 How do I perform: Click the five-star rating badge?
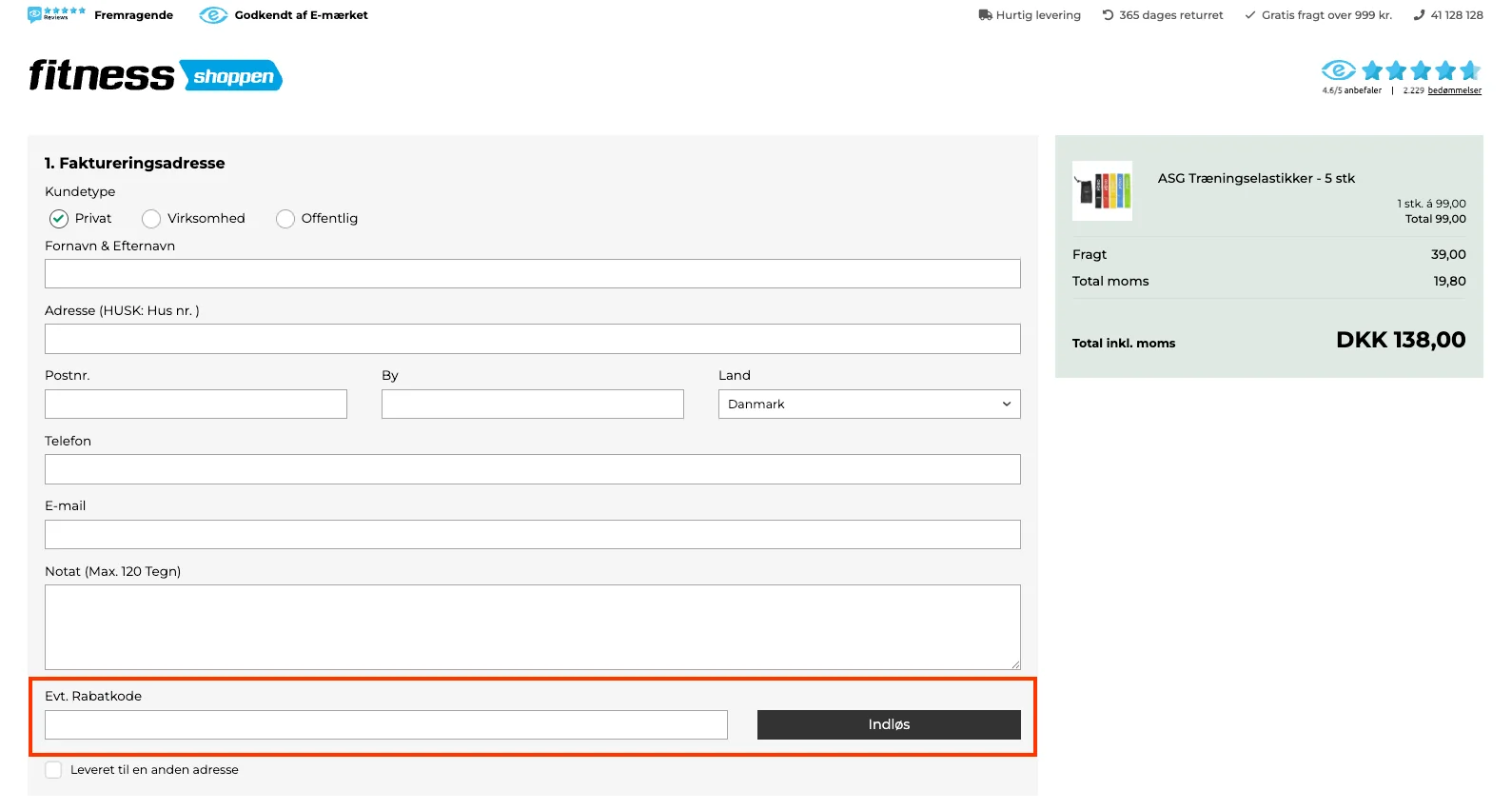pos(1420,70)
